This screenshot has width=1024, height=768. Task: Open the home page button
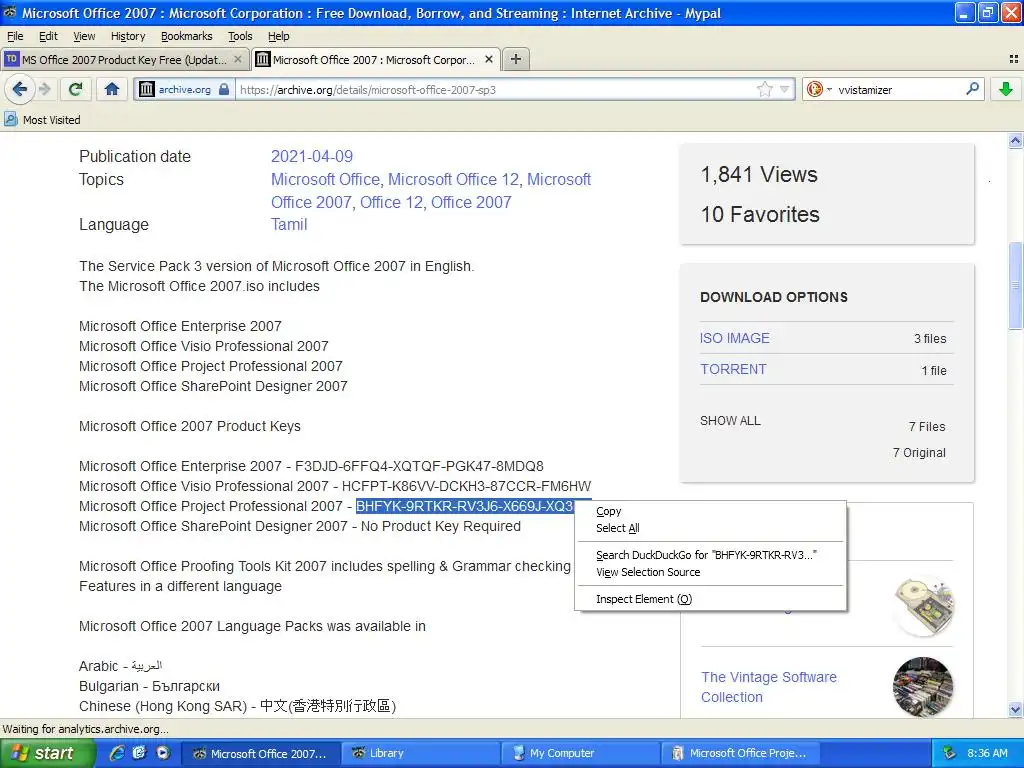click(x=112, y=89)
